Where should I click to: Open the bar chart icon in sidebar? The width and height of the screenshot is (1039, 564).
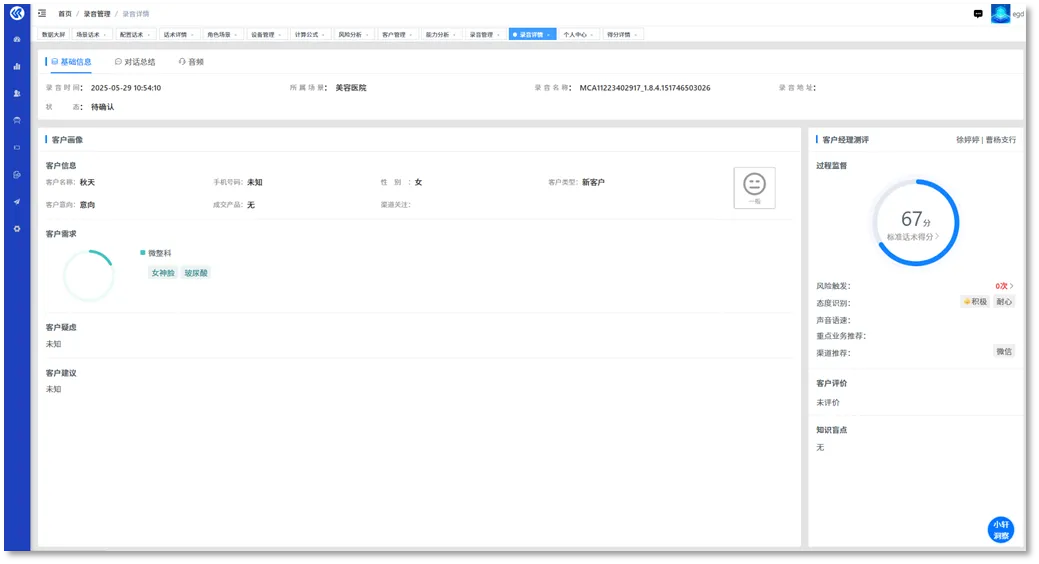pyautogui.click(x=16, y=66)
